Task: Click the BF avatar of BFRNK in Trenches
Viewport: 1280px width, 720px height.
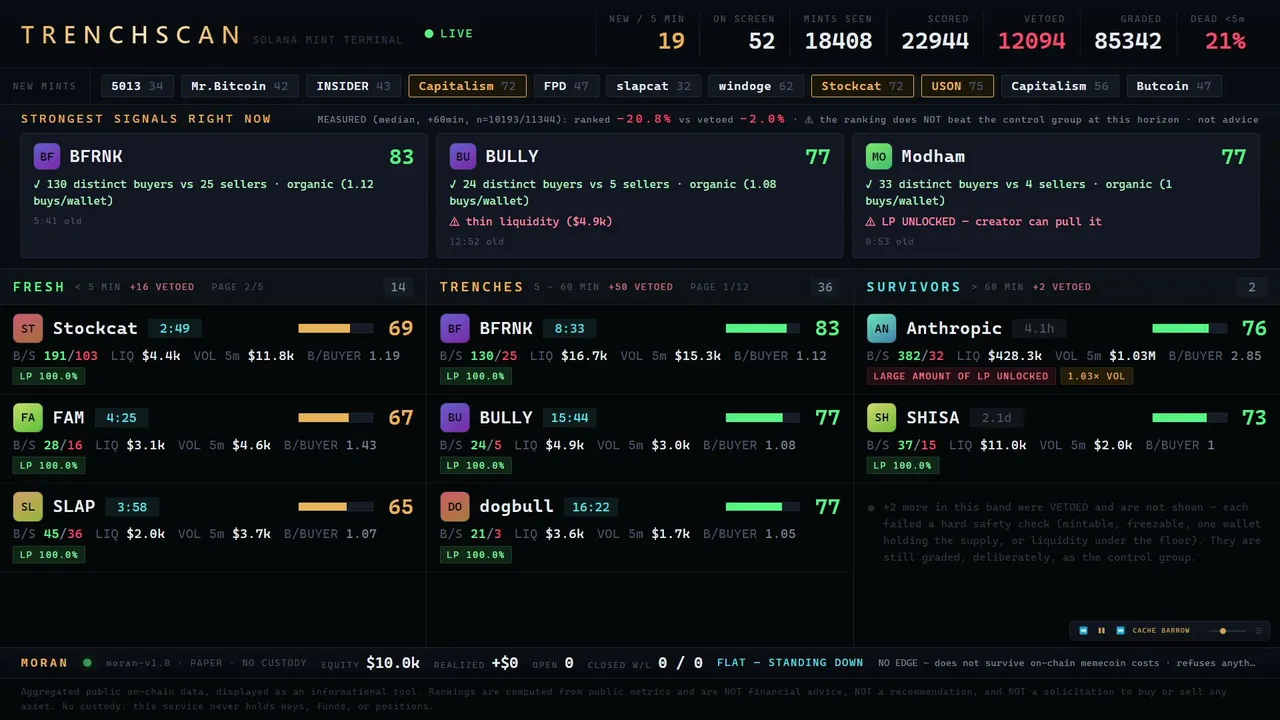Action: pyautogui.click(x=455, y=328)
